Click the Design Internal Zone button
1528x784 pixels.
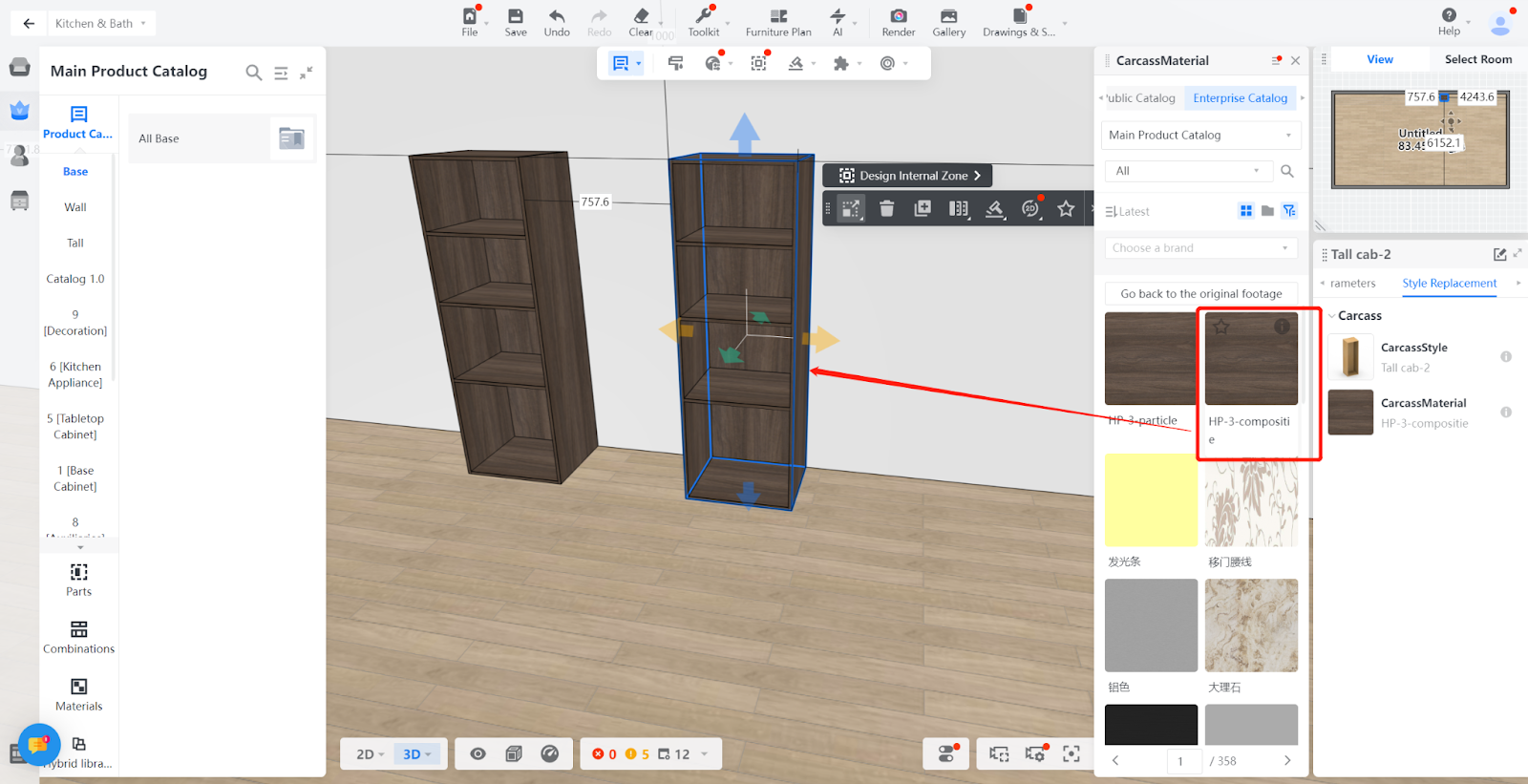coord(908,176)
